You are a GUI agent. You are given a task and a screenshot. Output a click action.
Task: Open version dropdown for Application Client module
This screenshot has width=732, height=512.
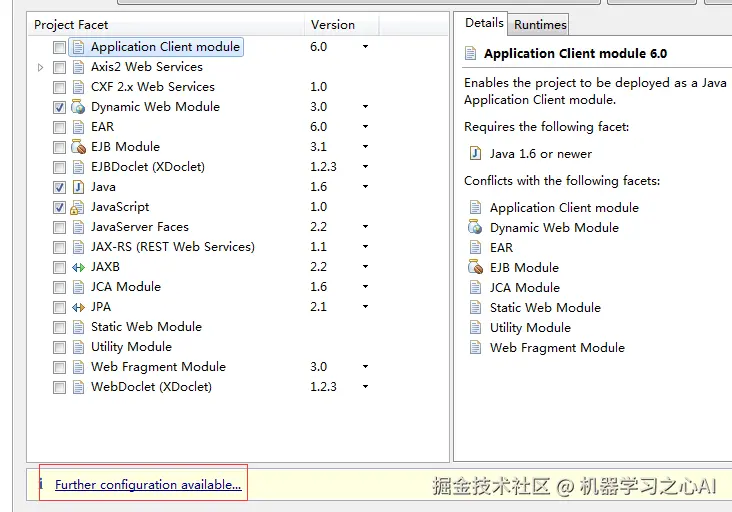(x=366, y=47)
